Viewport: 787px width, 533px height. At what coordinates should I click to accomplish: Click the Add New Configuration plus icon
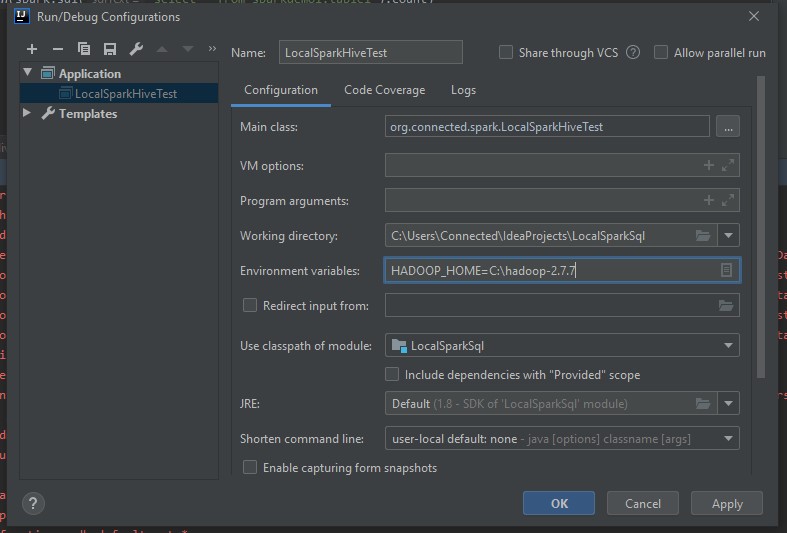(x=32, y=49)
